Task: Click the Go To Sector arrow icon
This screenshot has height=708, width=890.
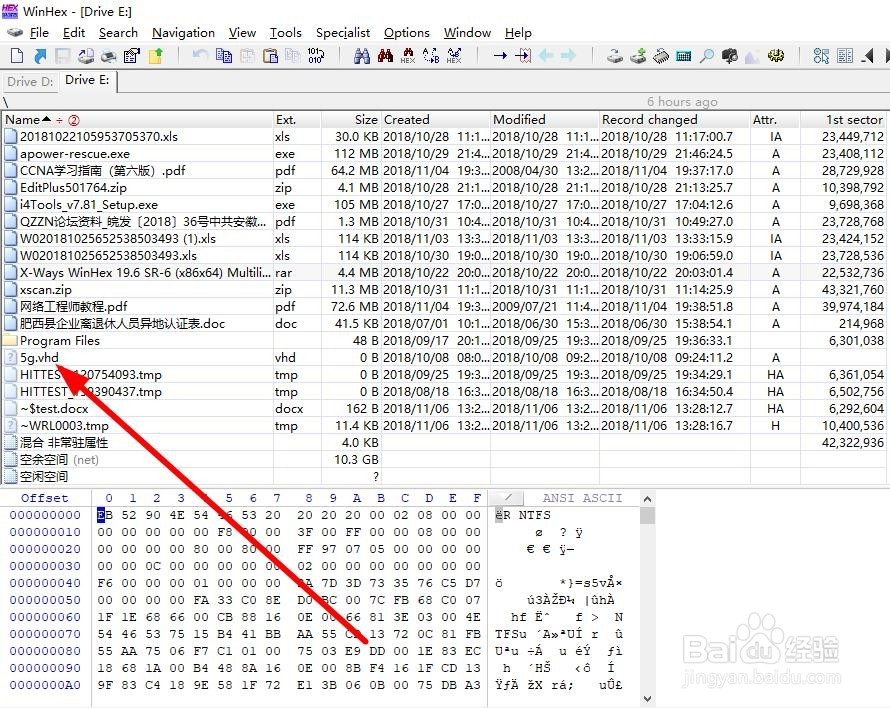Action: click(x=523, y=56)
